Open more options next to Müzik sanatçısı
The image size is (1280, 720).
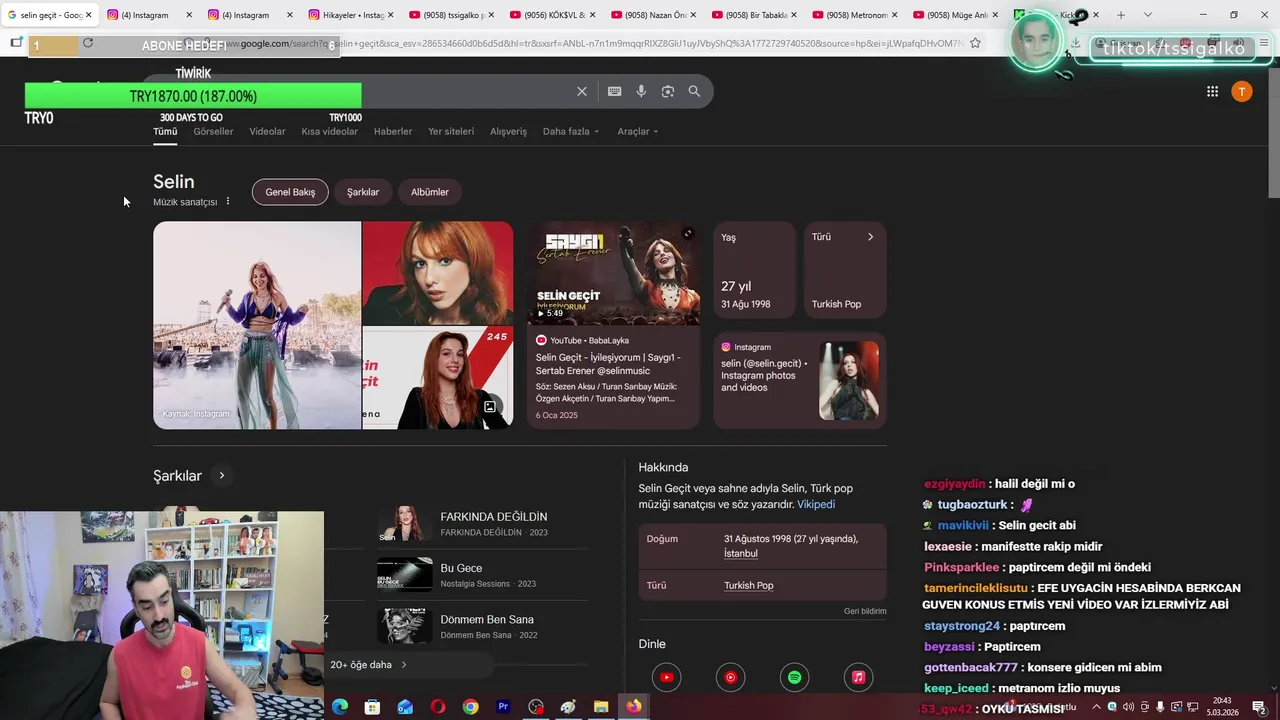(228, 201)
